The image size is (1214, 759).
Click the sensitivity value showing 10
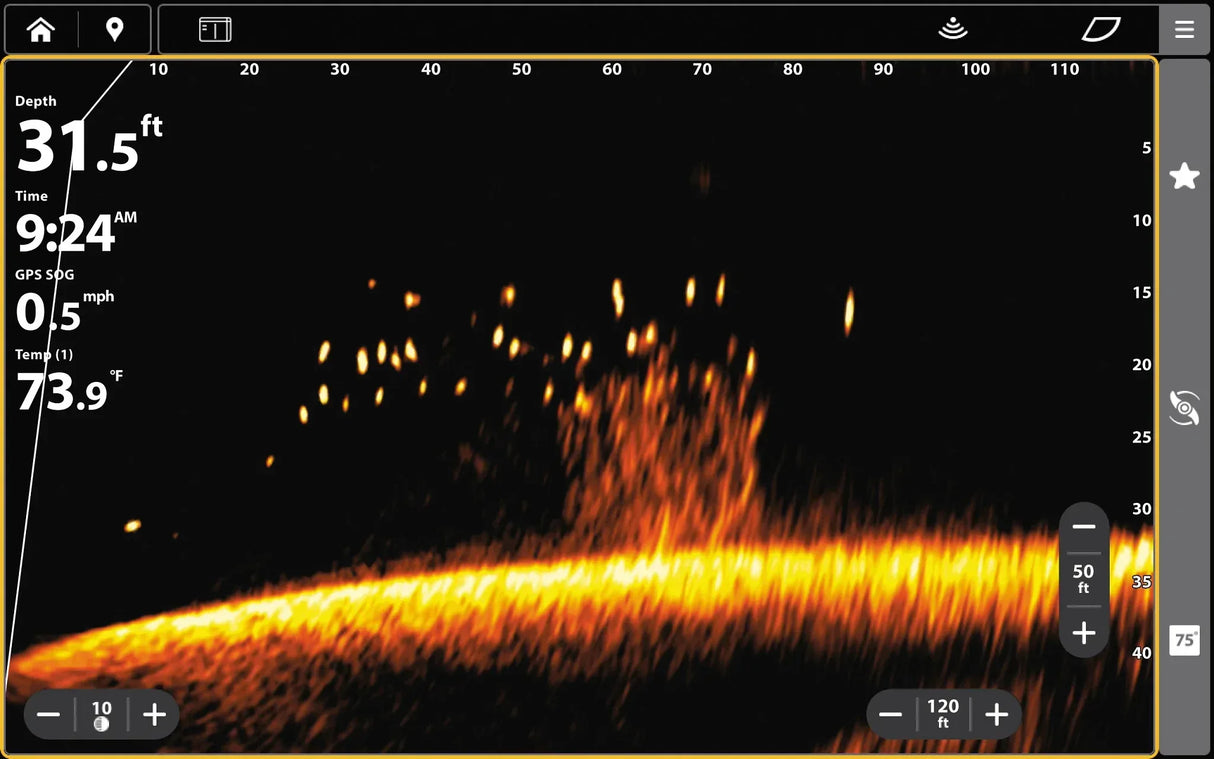click(x=101, y=708)
